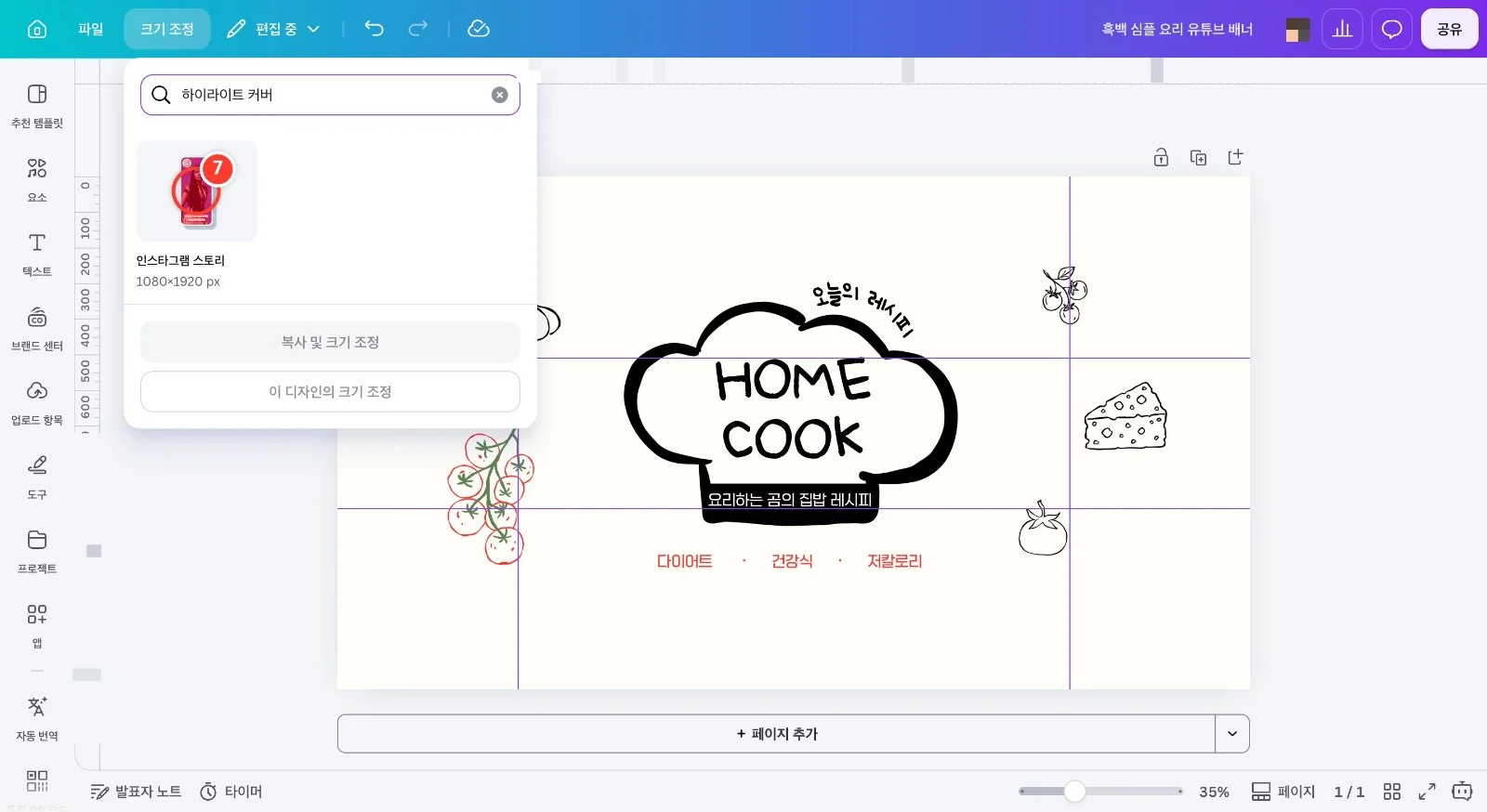Viewport: 1487px width, 812px height.
Task: Open the 텍스트 text panel
Action: 37,255
